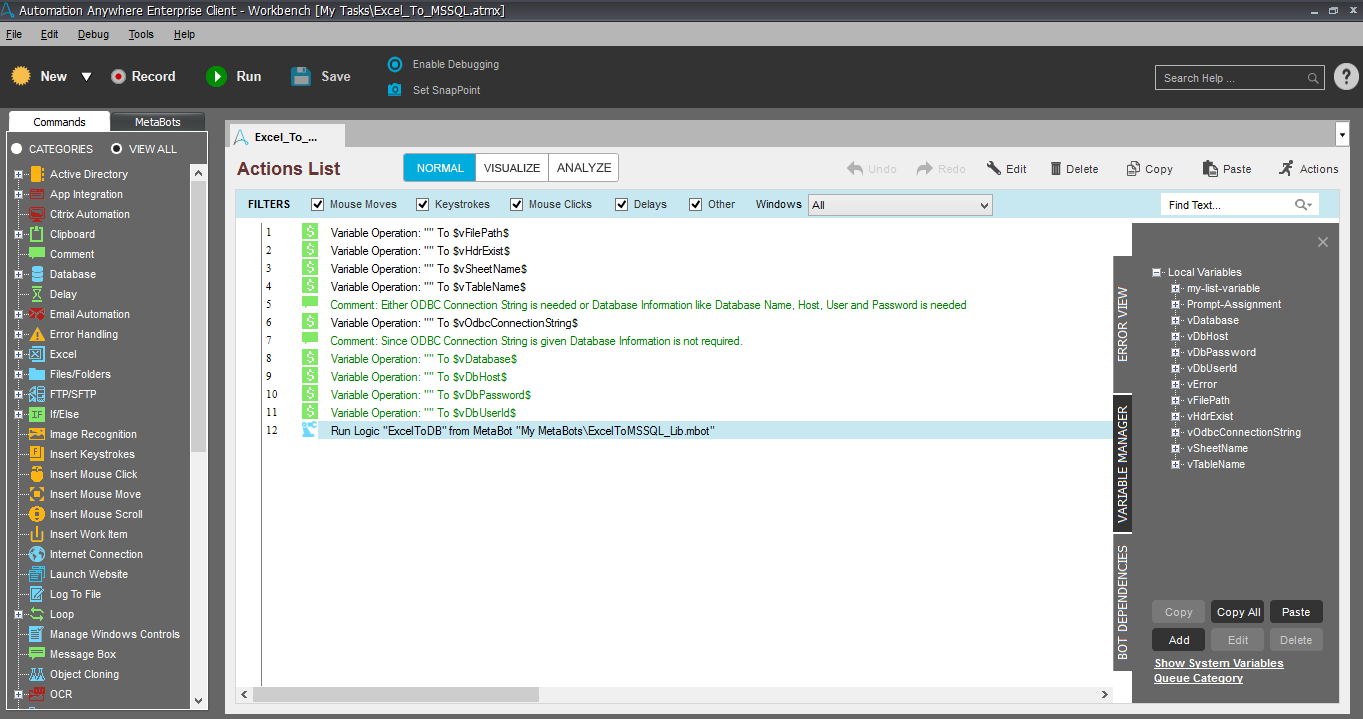The height and width of the screenshot is (719, 1363).
Task: Click the Copy All variables button
Action: pyautogui.click(x=1238, y=612)
